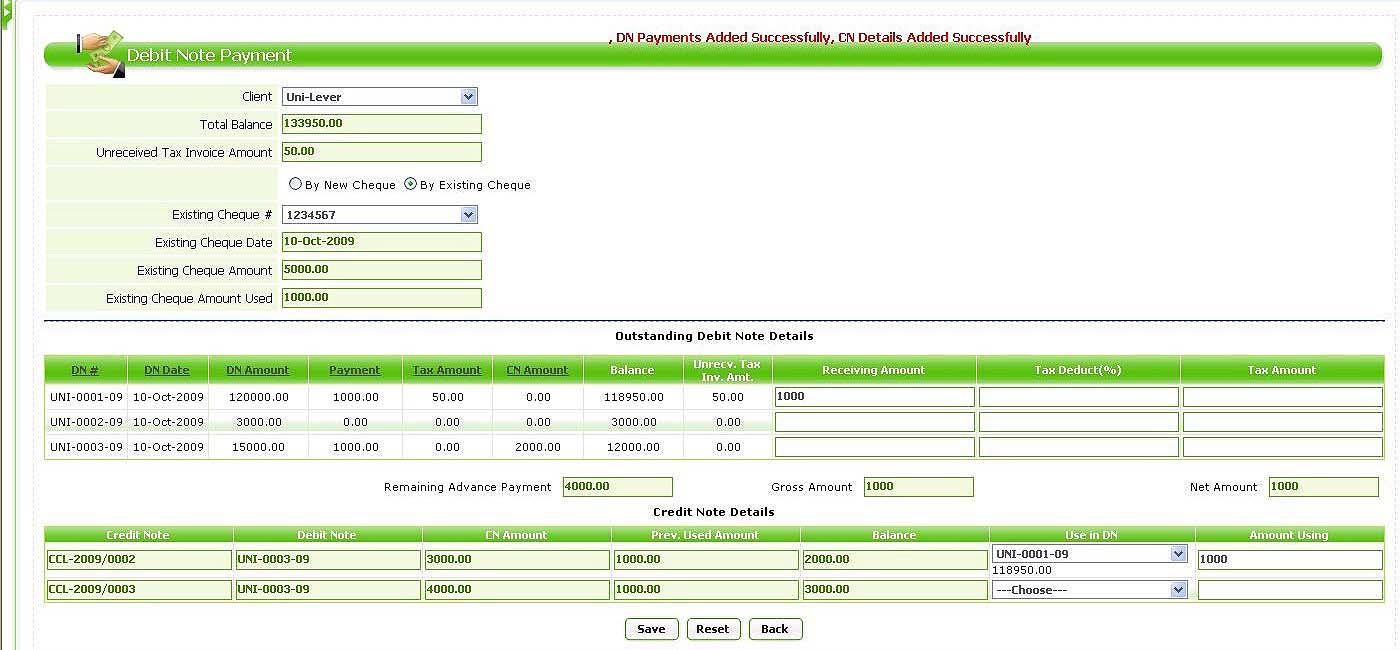The image size is (1400, 650).
Task: Click Amount Using field for CCL-2009/0002
Action: [1291, 560]
